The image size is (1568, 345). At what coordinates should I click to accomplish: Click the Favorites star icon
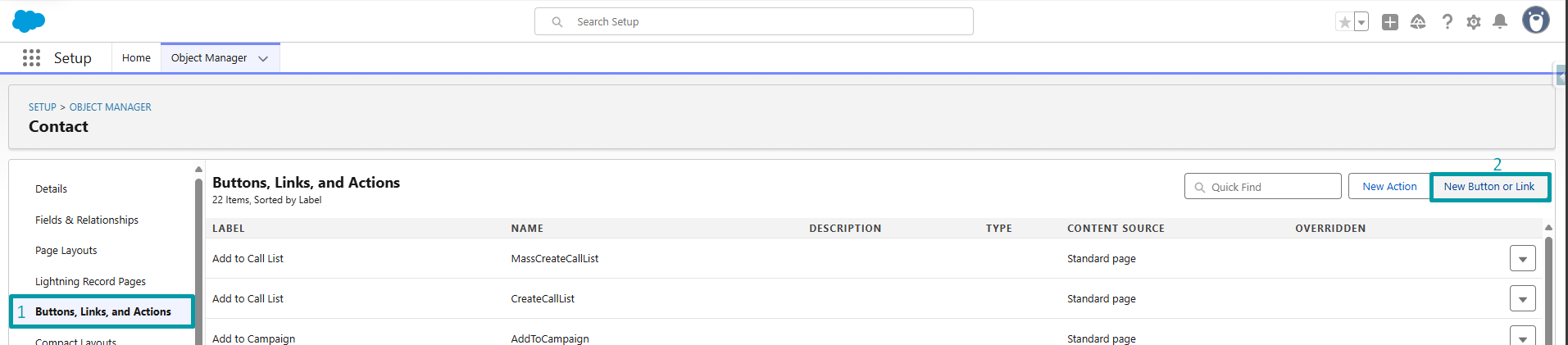(1344, 22)
